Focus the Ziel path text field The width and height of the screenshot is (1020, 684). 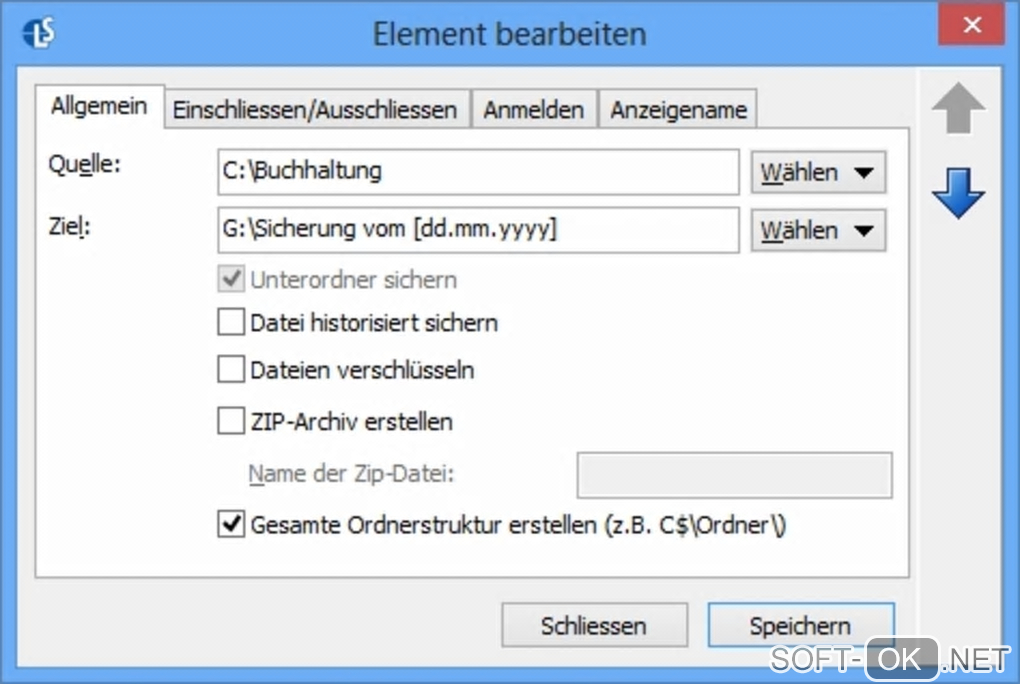tap(477, 230)
